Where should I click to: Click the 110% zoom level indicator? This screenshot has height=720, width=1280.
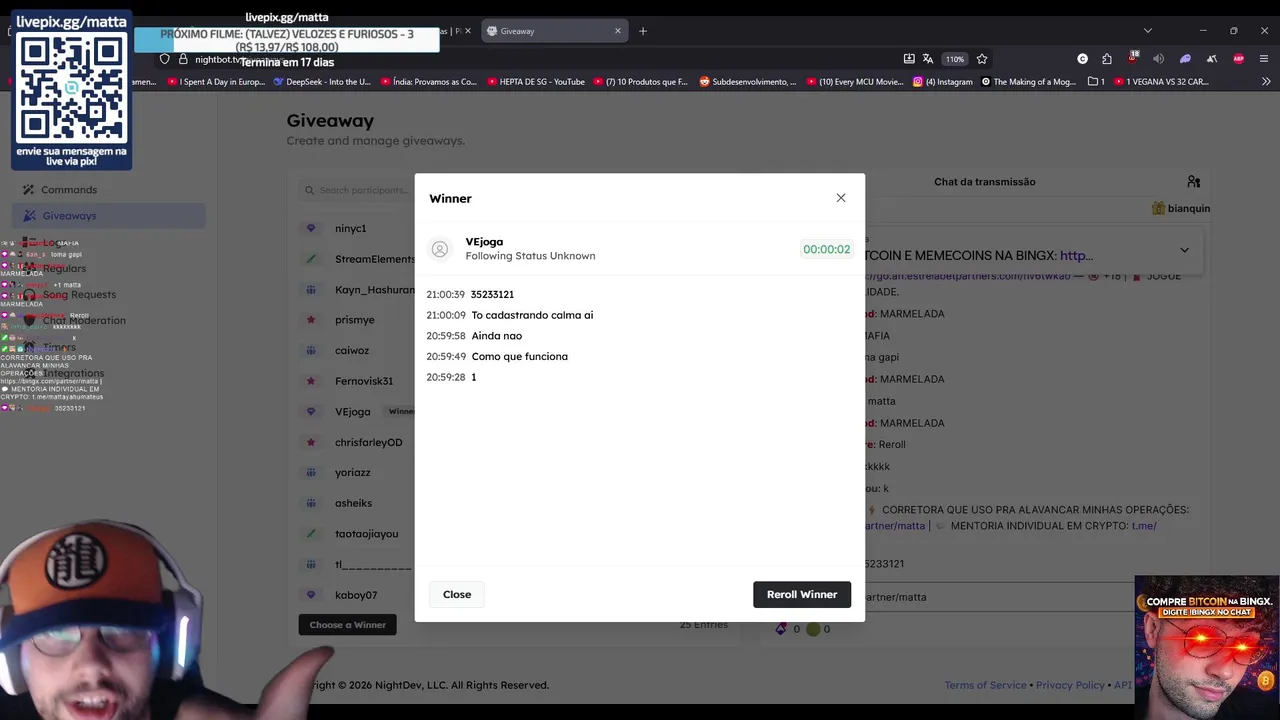click(955, 59)
